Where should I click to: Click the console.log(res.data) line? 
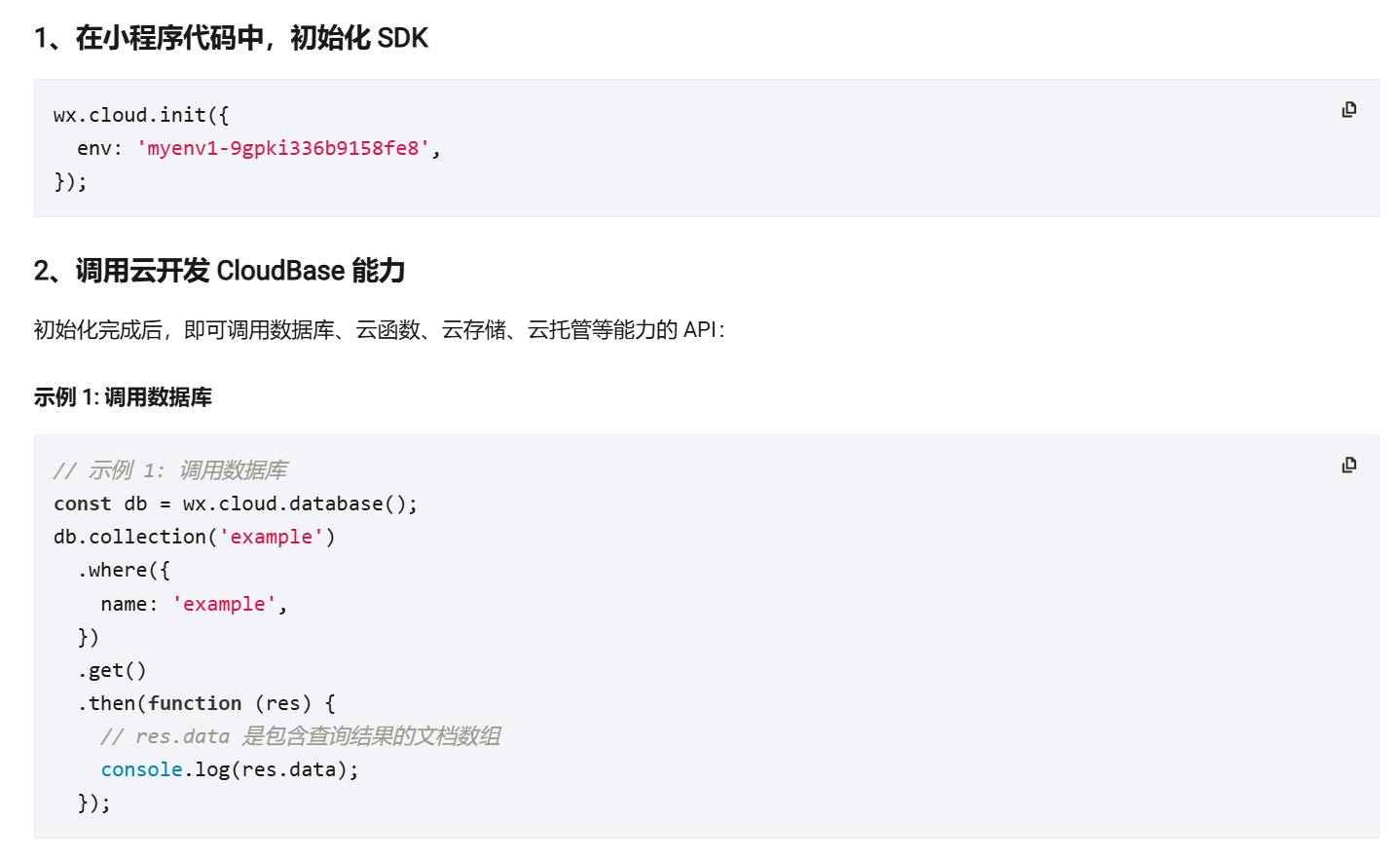(230, 769)
